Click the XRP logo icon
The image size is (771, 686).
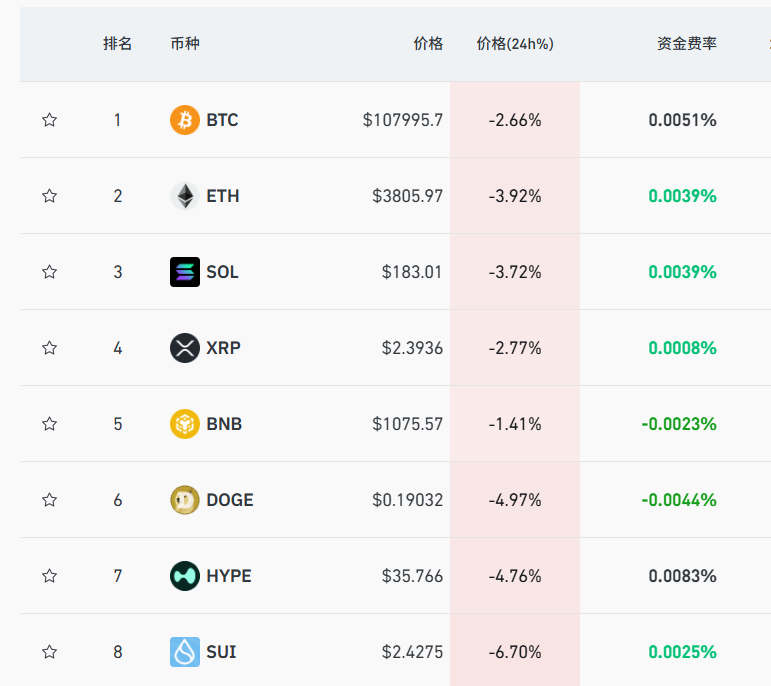[x=185, y=348]
